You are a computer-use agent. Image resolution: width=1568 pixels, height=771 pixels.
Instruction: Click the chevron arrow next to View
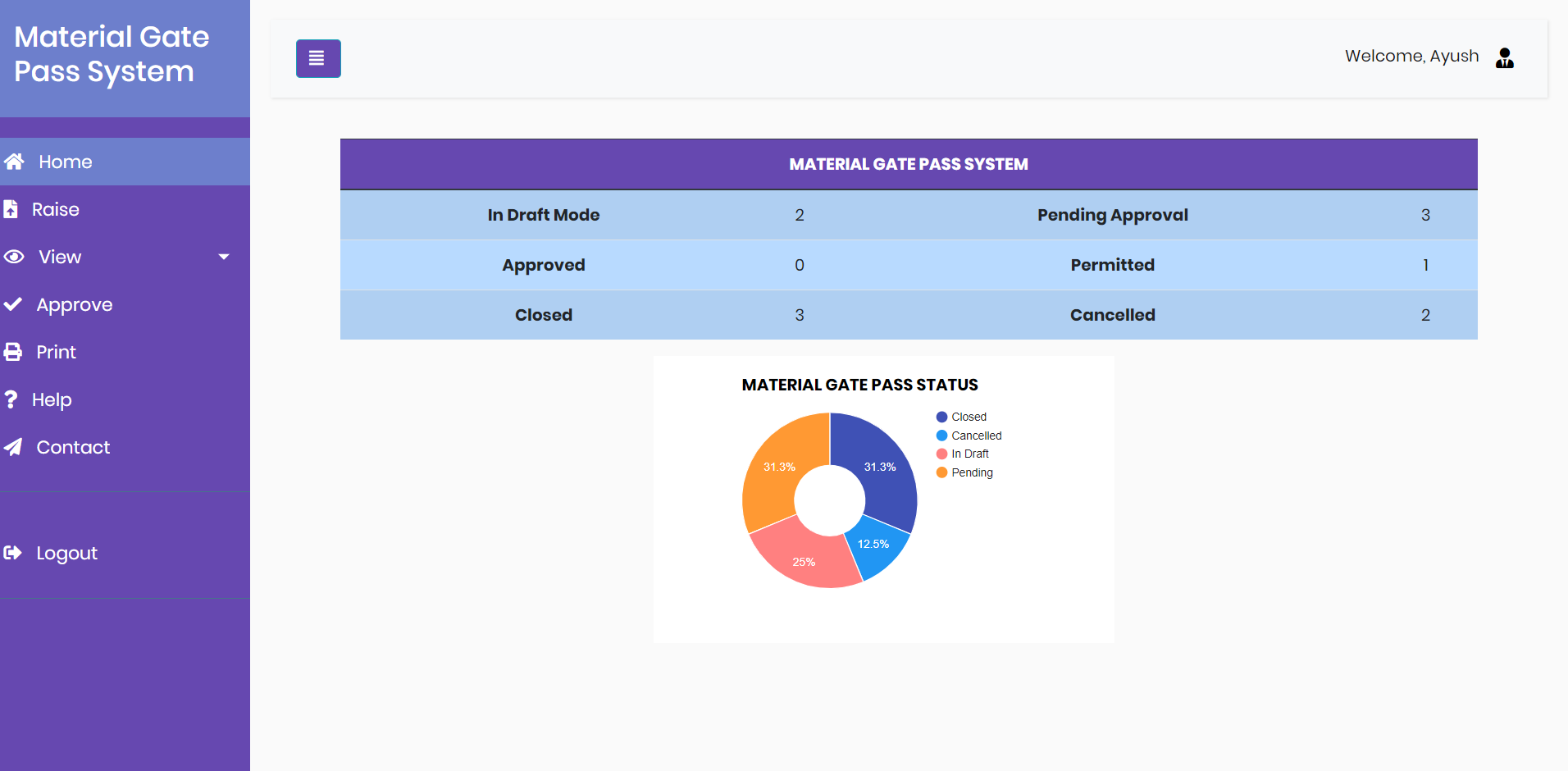[223, 257]
